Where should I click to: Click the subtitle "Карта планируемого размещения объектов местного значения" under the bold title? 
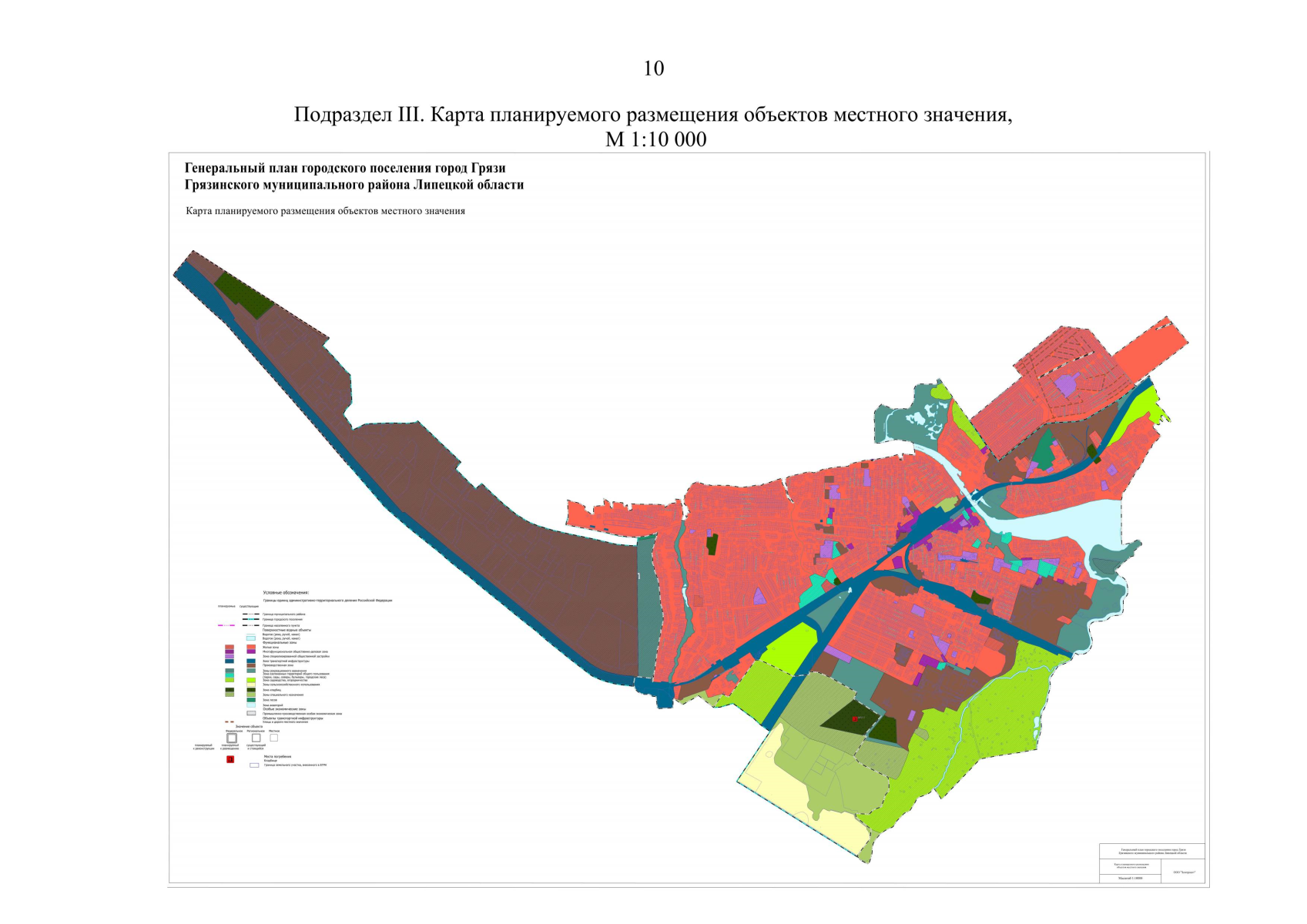click(325, 211)
